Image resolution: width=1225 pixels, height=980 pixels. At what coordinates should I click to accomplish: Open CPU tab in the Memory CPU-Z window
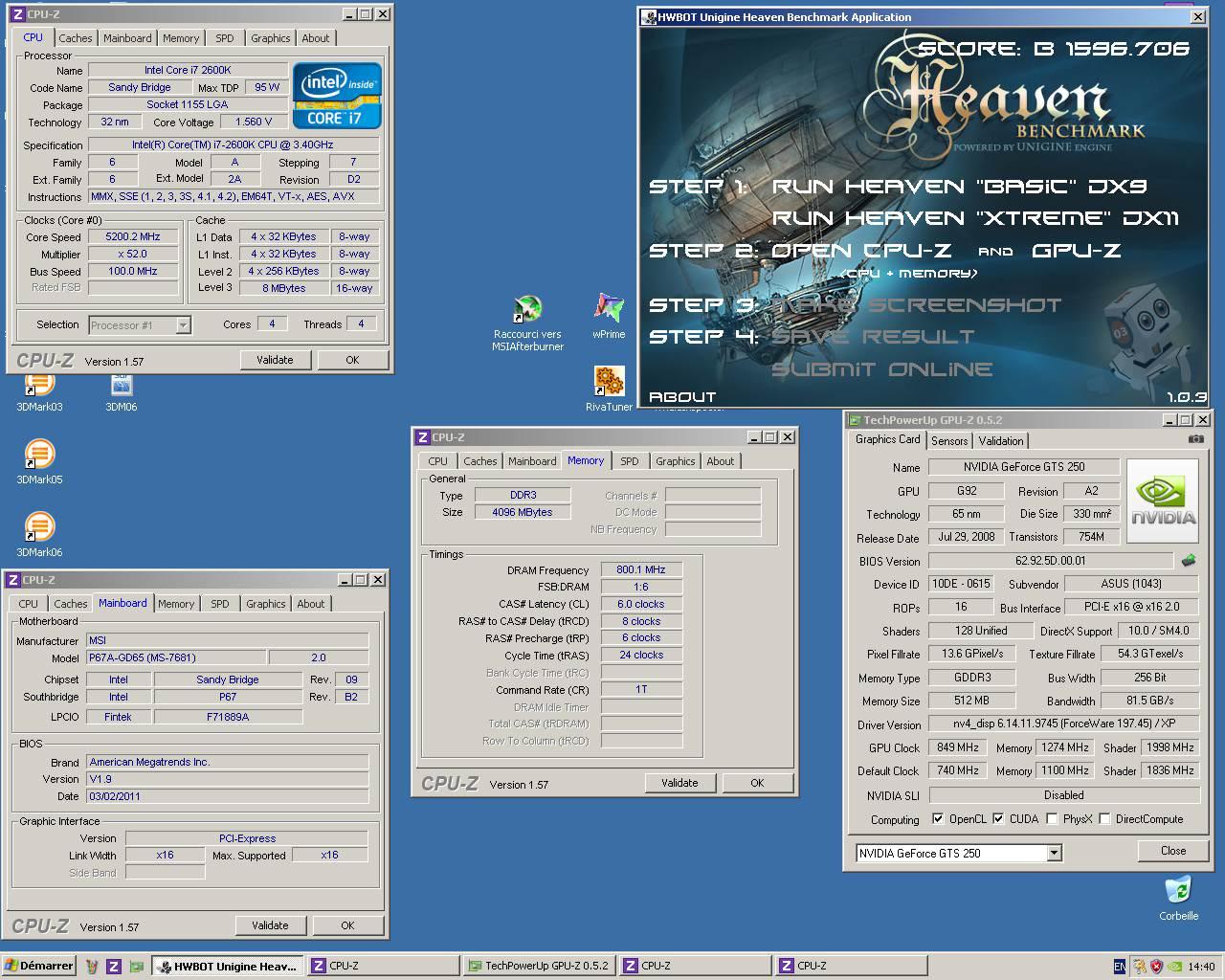pos(437,461)
